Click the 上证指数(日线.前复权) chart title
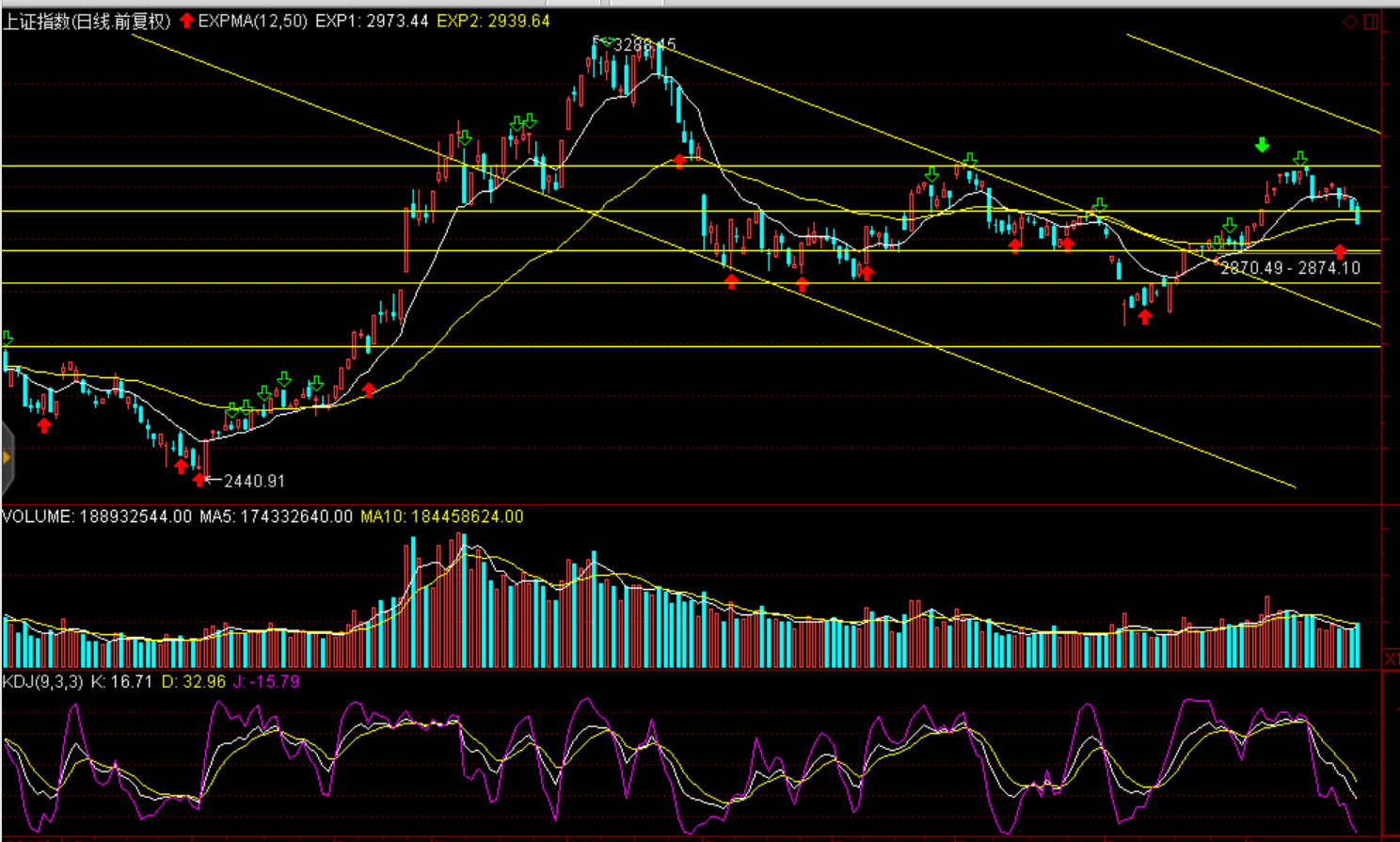The image size is (1400, 842). tap(87, 21)
